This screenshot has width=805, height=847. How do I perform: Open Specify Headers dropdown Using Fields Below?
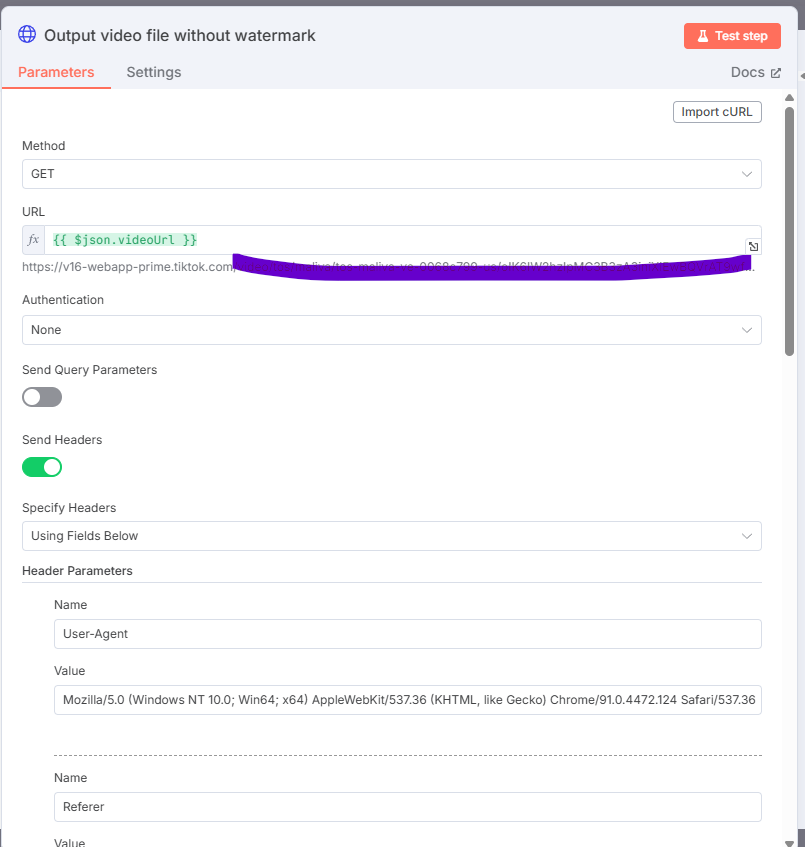coord(392,536)
